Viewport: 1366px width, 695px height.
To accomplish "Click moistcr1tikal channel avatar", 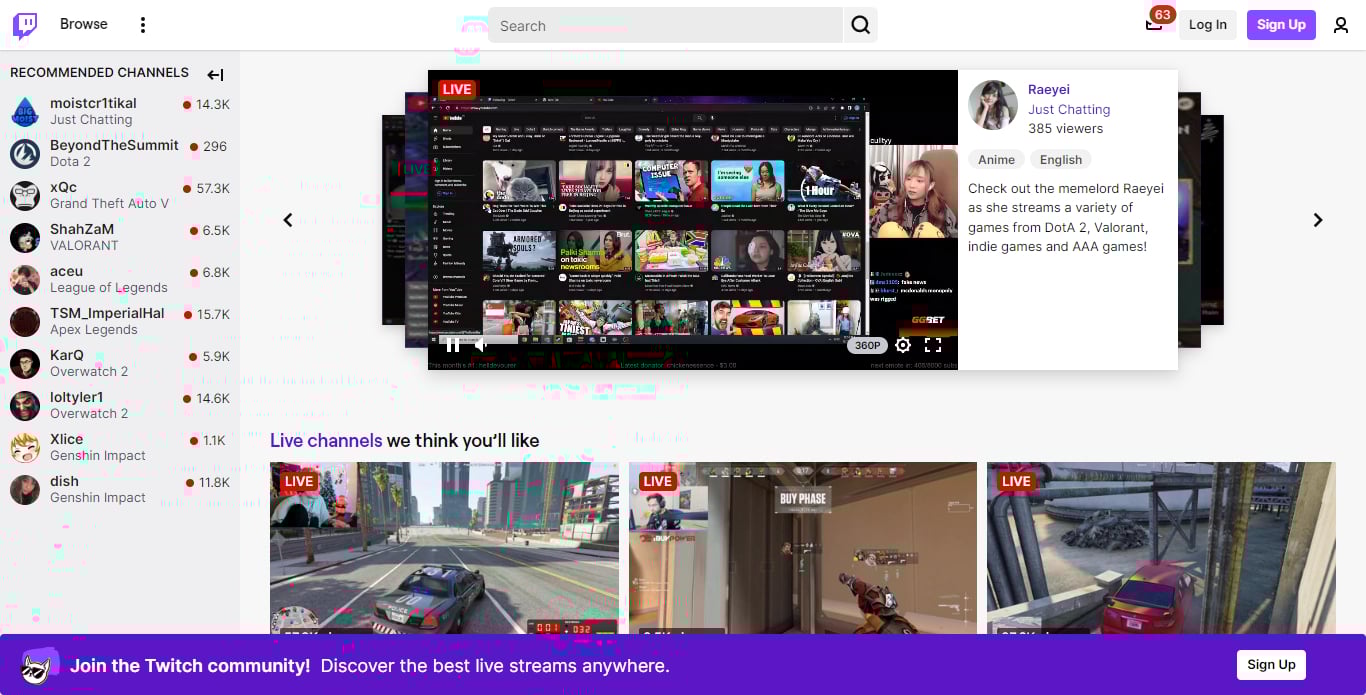I will [x=25, y=111].
